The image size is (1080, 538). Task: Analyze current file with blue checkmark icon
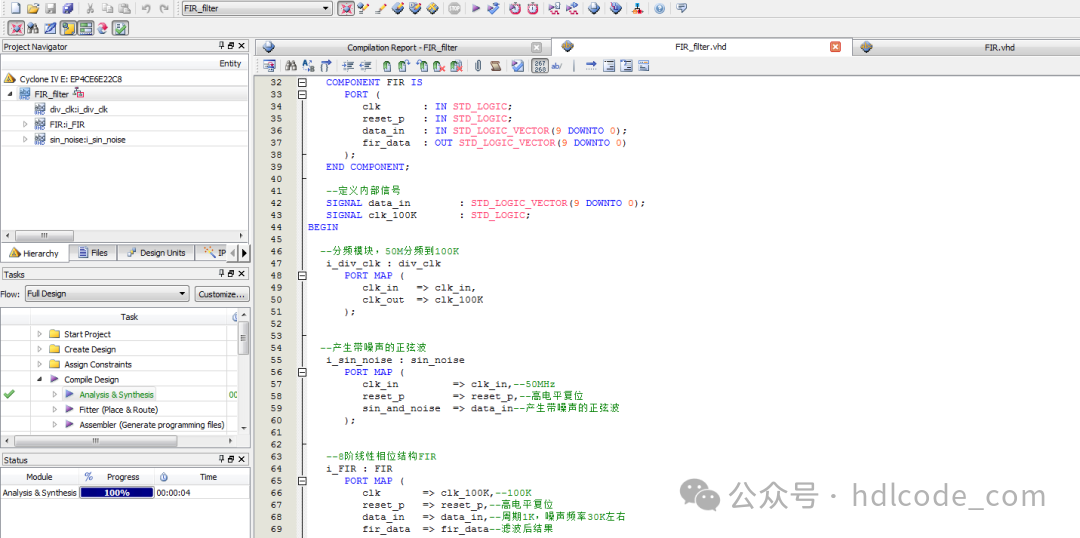518,66
